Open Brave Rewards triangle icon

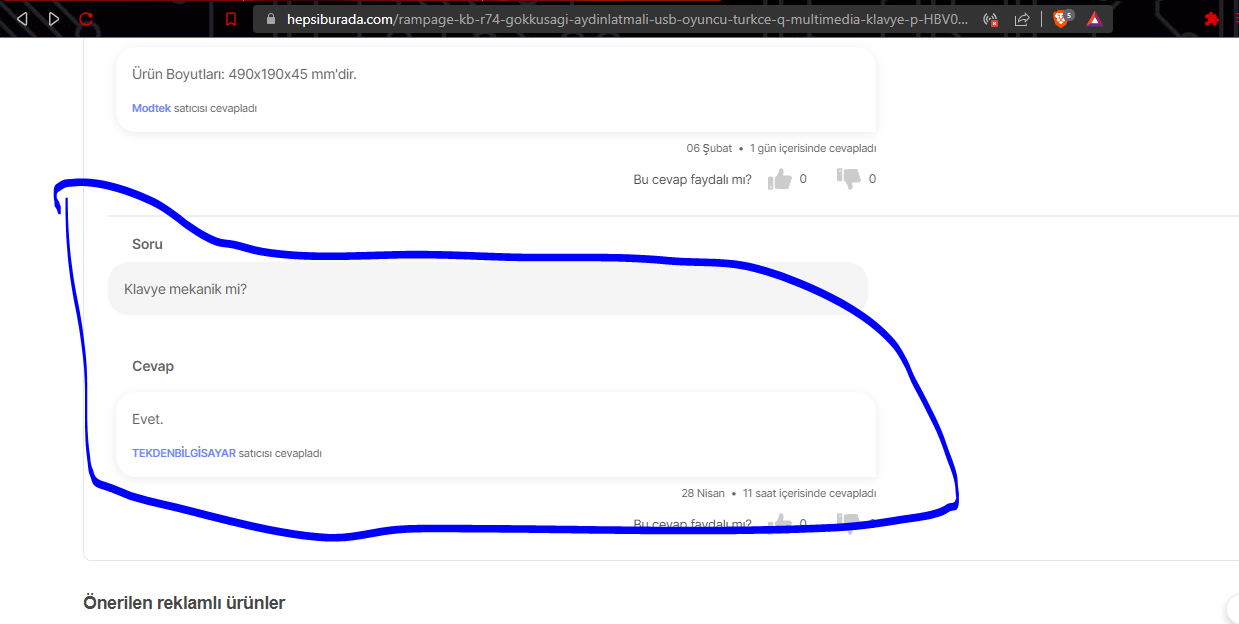1094,18
